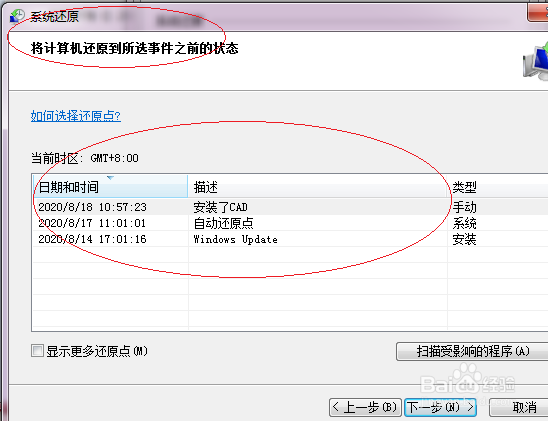Click the System Restore title bar icon
Screen dimensions: 548x421
pos(17,16)
